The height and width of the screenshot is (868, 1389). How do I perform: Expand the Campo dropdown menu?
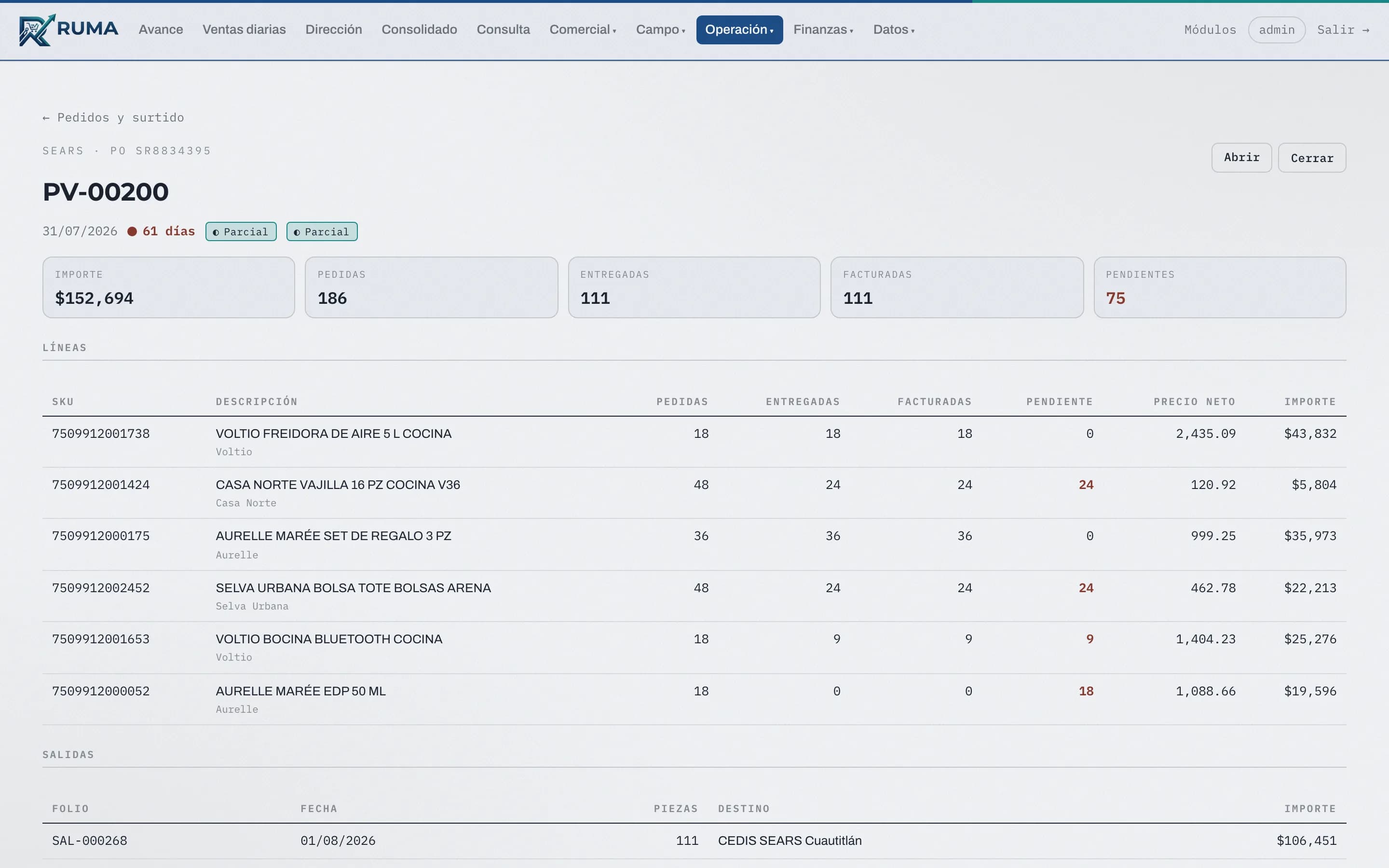pos(660,30)
